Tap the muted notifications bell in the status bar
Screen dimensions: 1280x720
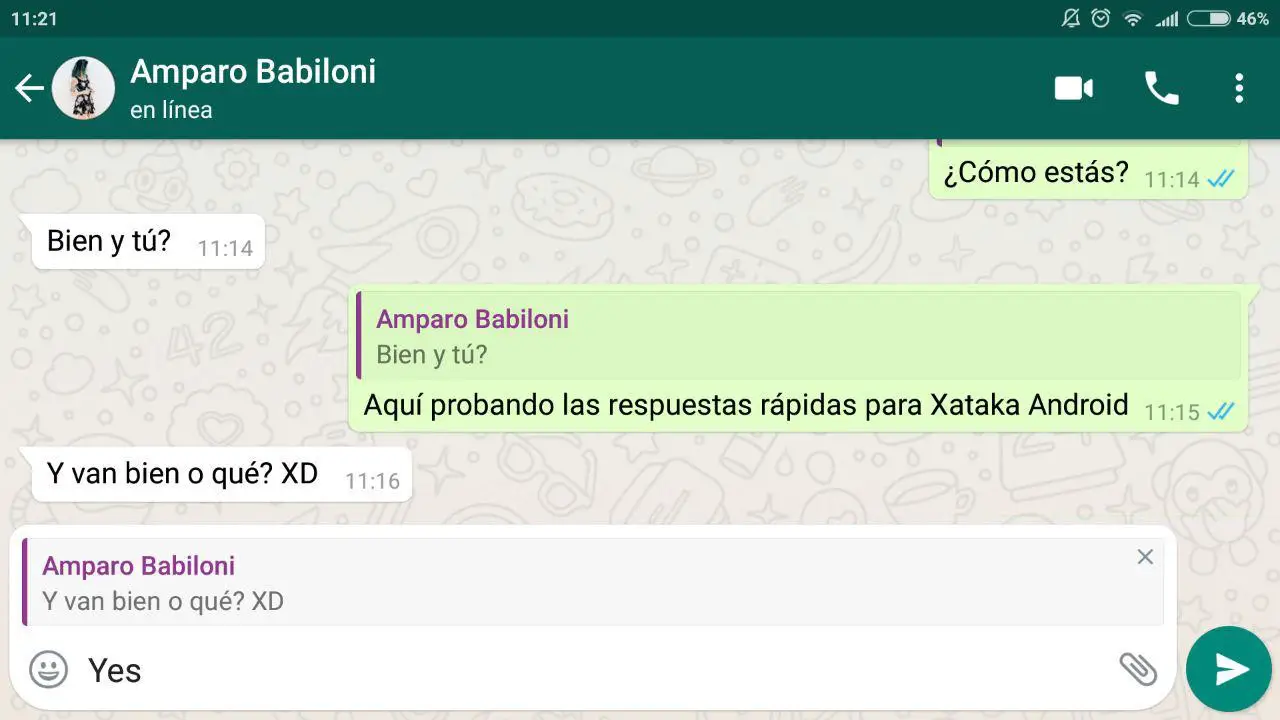pyautogui.click(x=1071, y=18)
